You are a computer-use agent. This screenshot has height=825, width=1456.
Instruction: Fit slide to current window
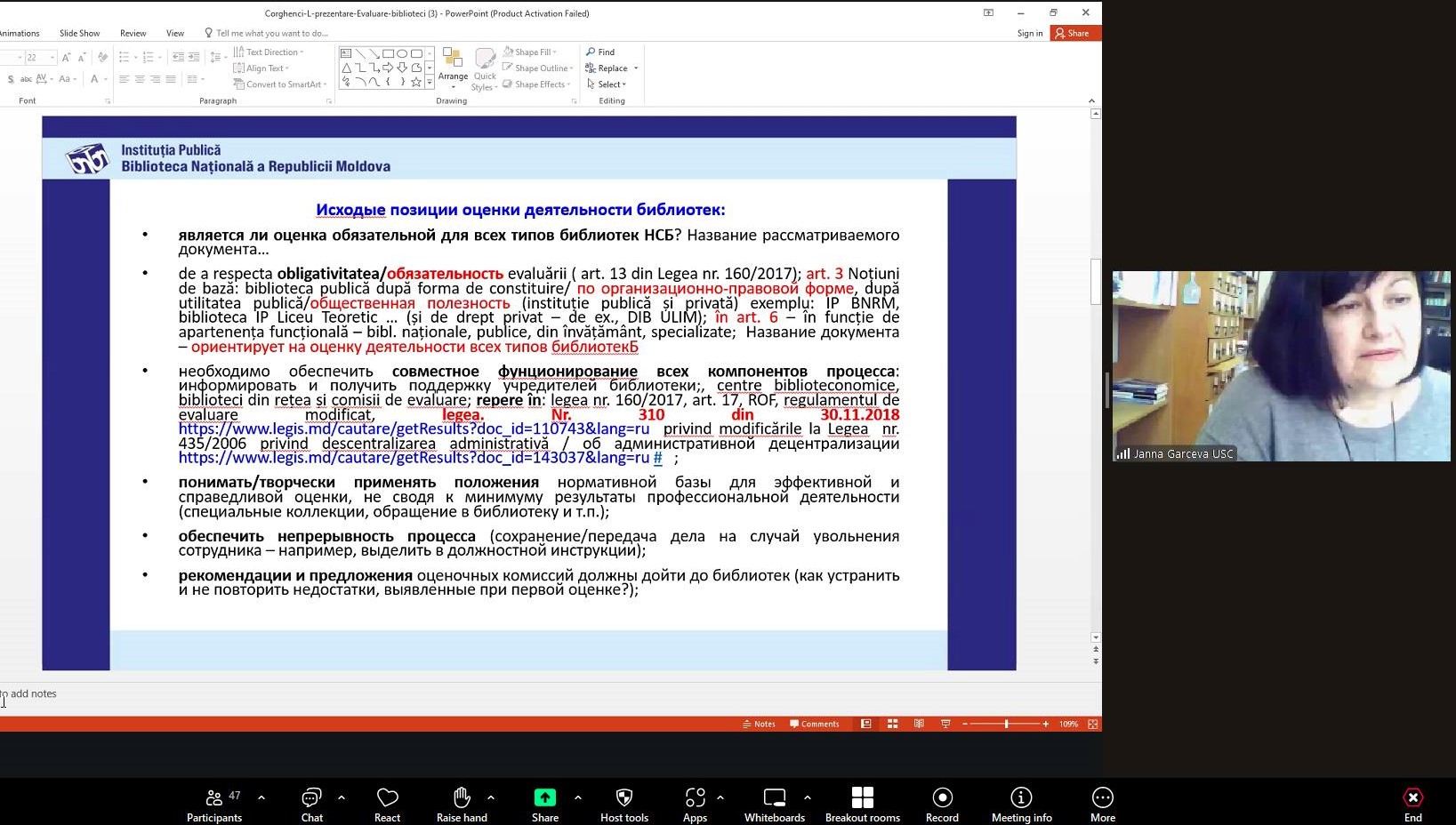[1093, 724]
